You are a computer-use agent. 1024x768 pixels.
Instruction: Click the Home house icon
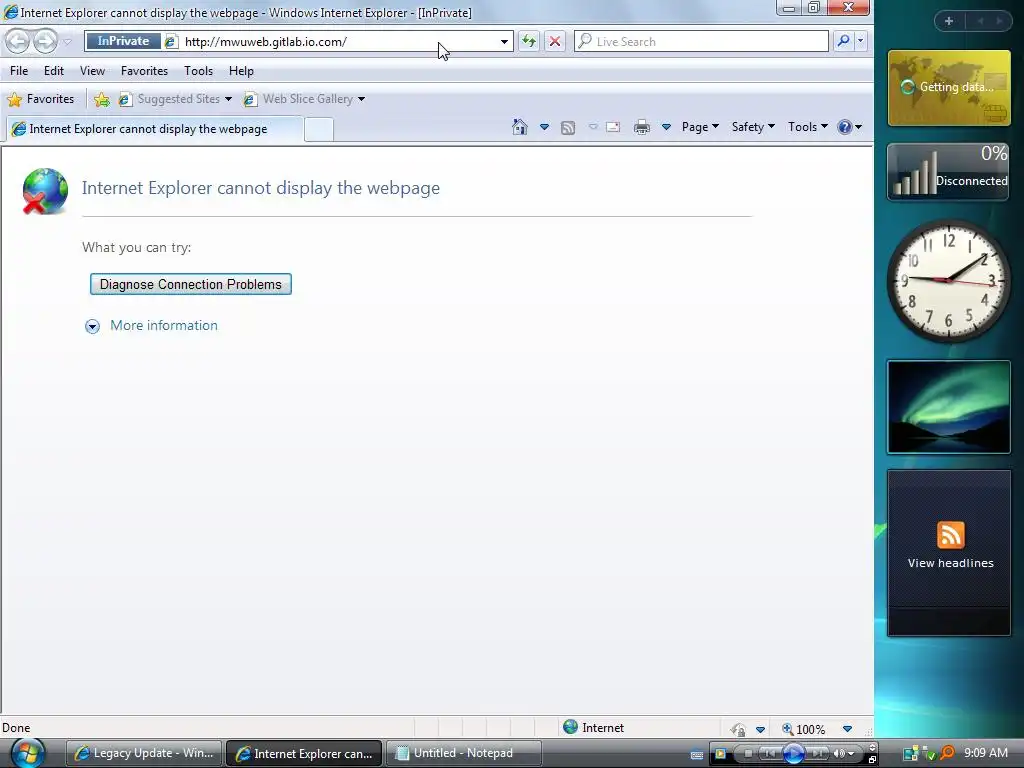(x=520, y=127)
